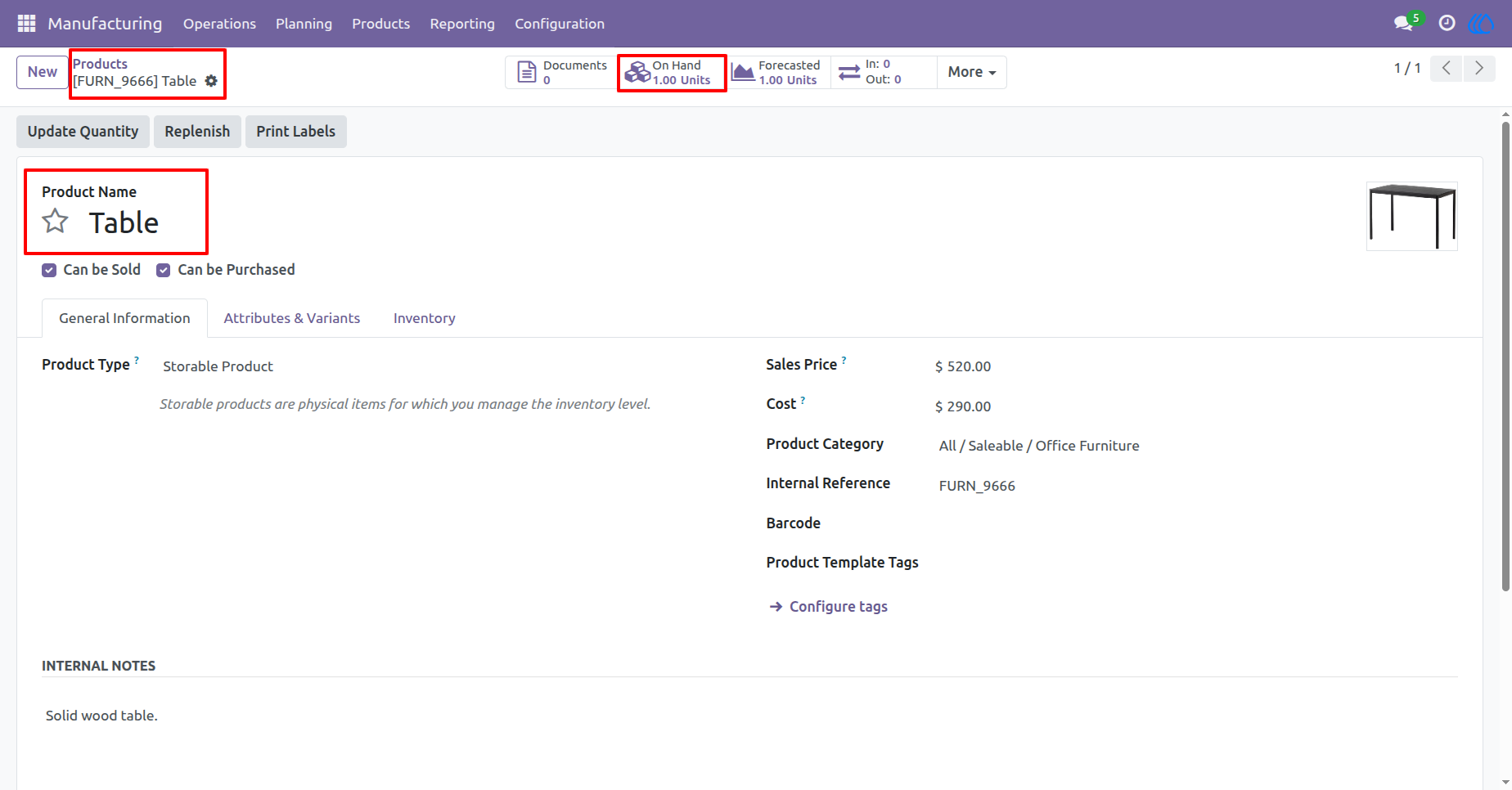Uncheck the Can be Sold checkbox

point(49,270)
